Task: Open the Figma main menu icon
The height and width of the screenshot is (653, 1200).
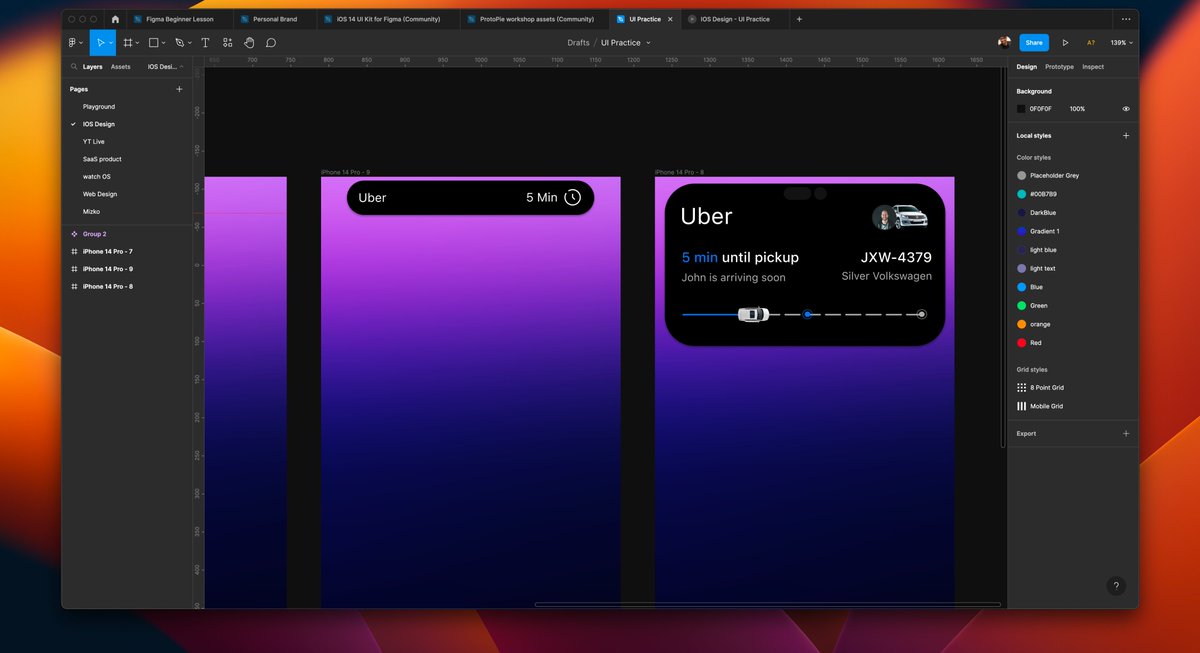Action: point(74,43)
